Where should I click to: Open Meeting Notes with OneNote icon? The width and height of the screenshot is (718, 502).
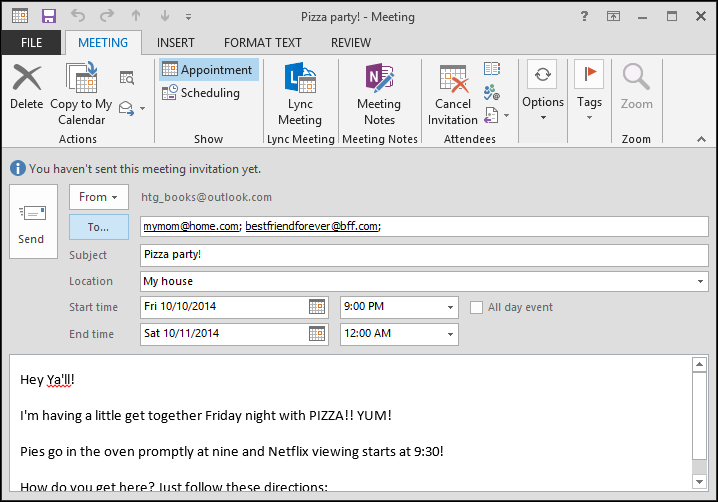pyautogui.click(x=379, y=77)
